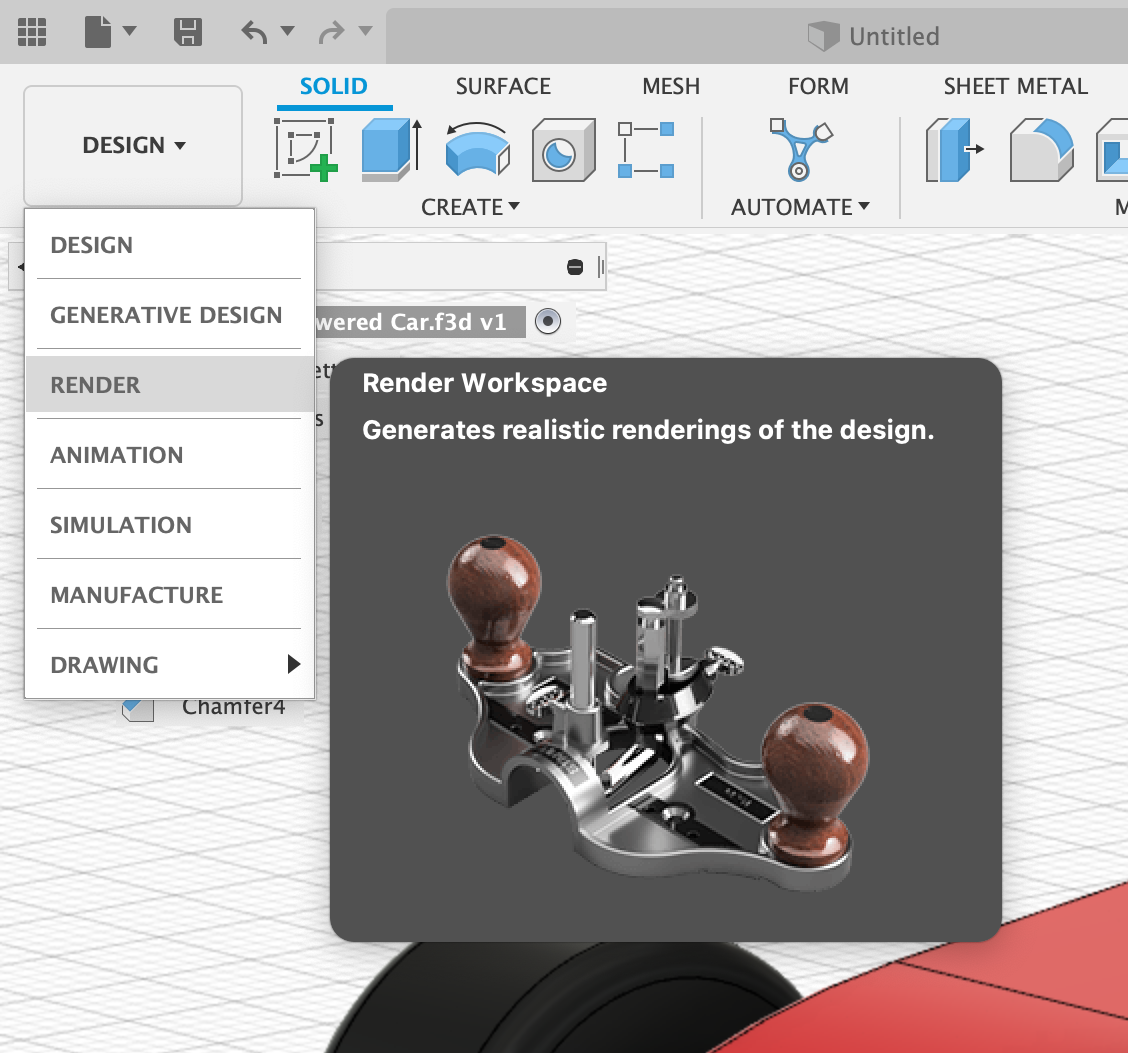Viewport: 1128px width, 1053px height.
Task: Click the browser panel options circle icon
Action: tap(575, 268)
